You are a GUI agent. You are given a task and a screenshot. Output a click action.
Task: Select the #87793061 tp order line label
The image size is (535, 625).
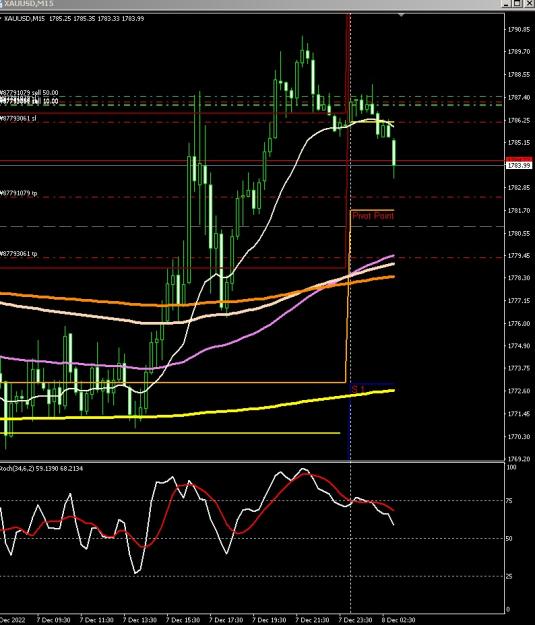click(19, 254)
